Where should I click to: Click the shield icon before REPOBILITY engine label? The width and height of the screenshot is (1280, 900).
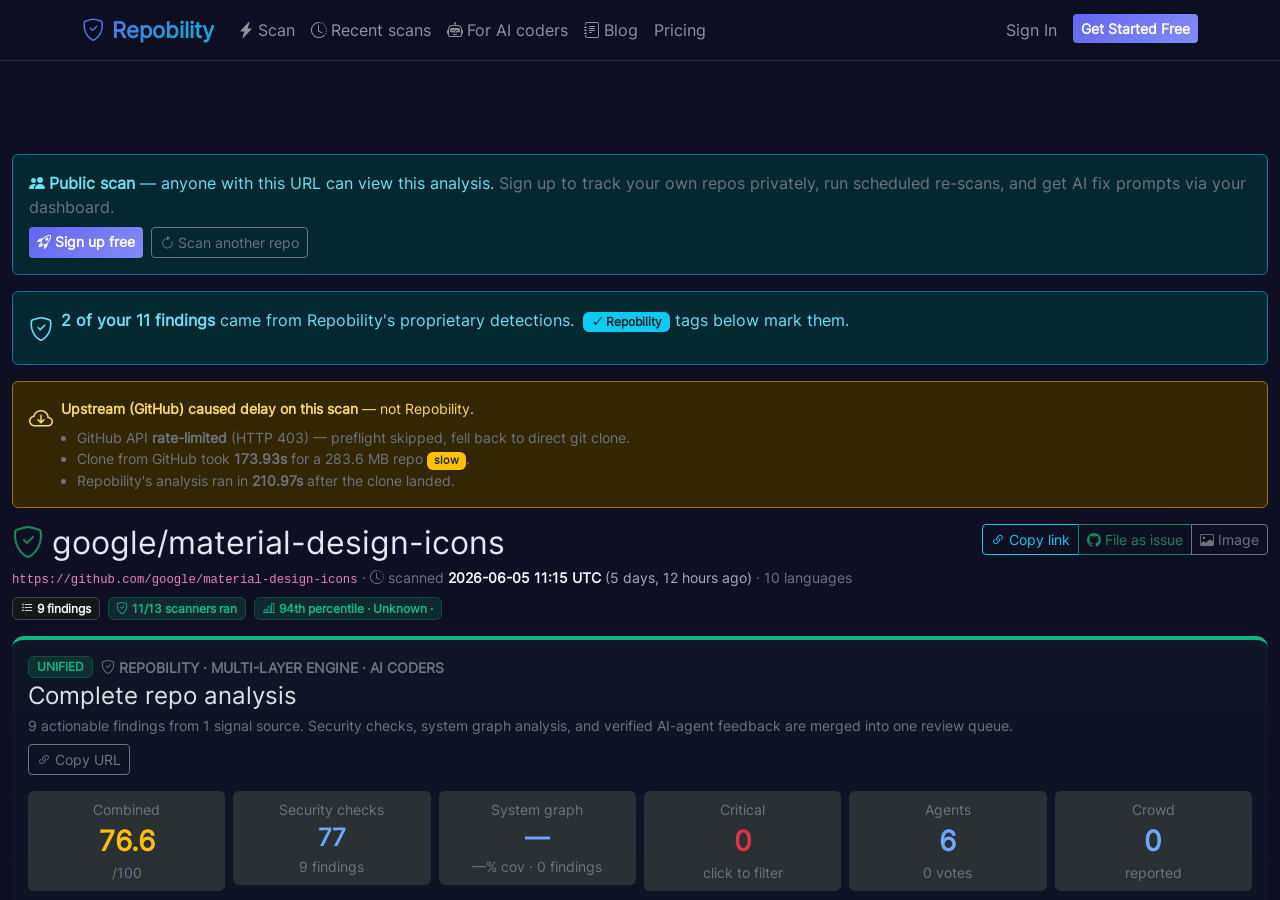tap(108, 667)
